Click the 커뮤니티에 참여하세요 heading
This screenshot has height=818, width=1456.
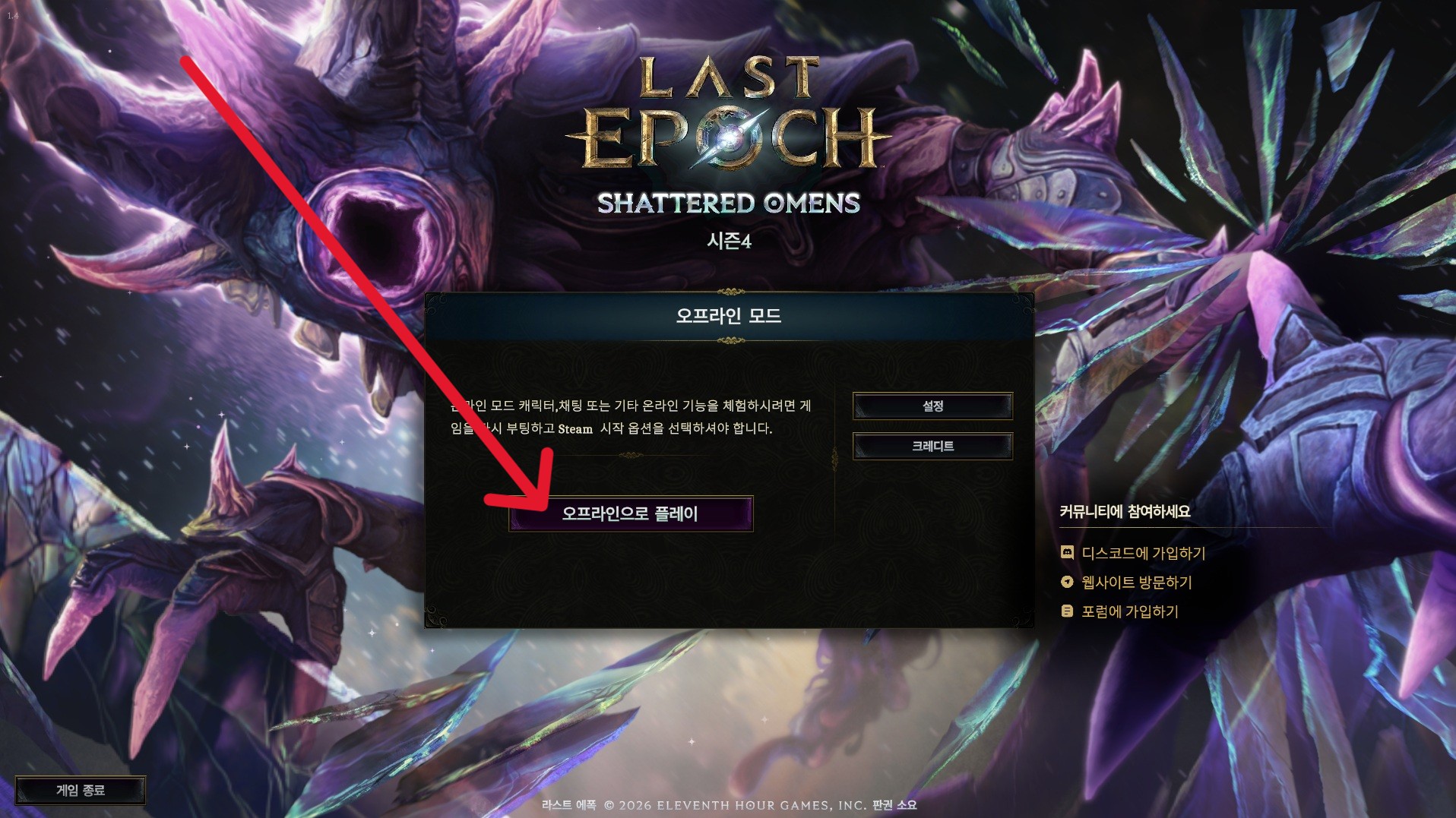pos(1125,511)
